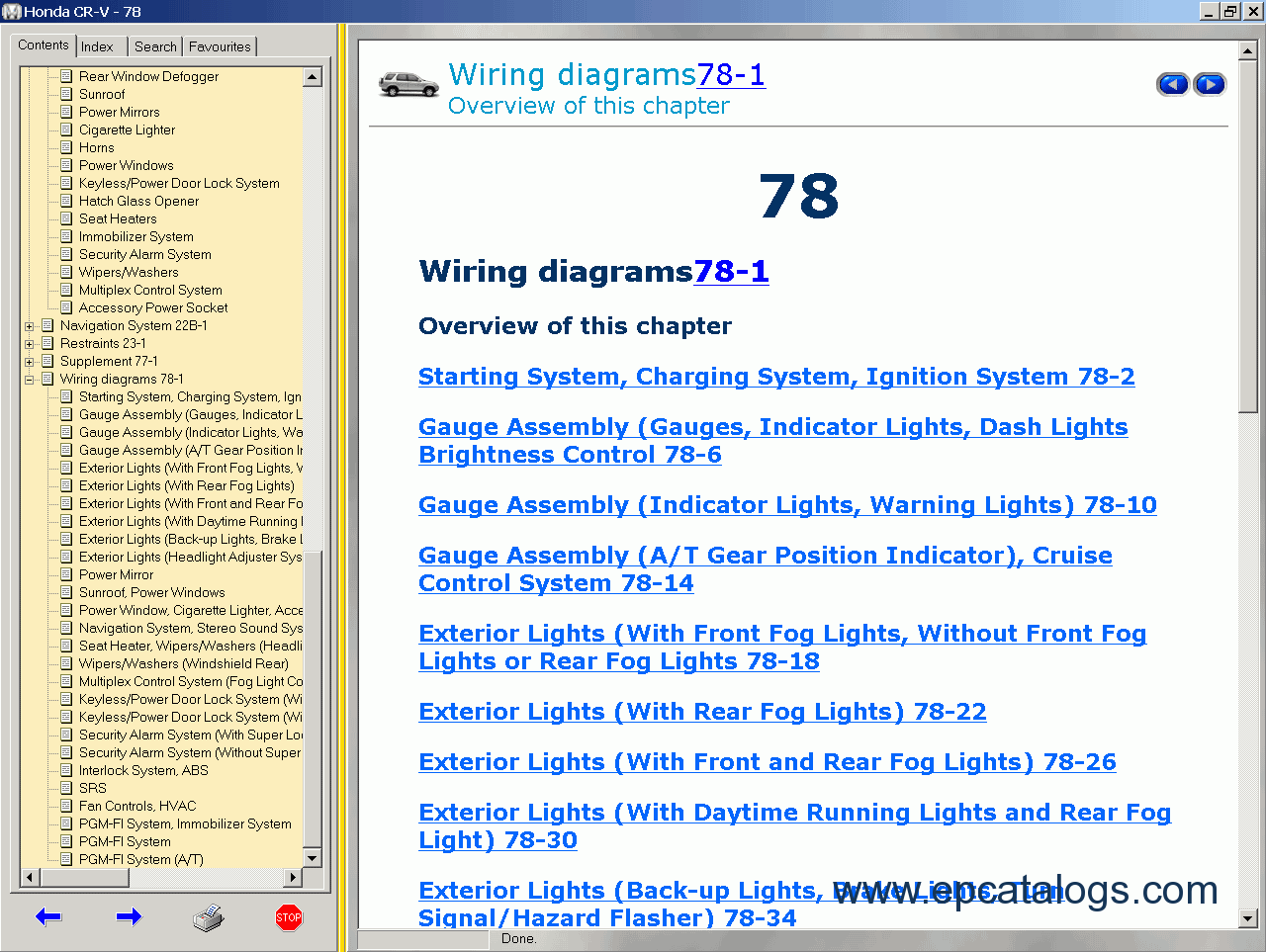1266x952 pixels.
Task: Click the page icon beside SRS
Action: [x=66, y=788]
